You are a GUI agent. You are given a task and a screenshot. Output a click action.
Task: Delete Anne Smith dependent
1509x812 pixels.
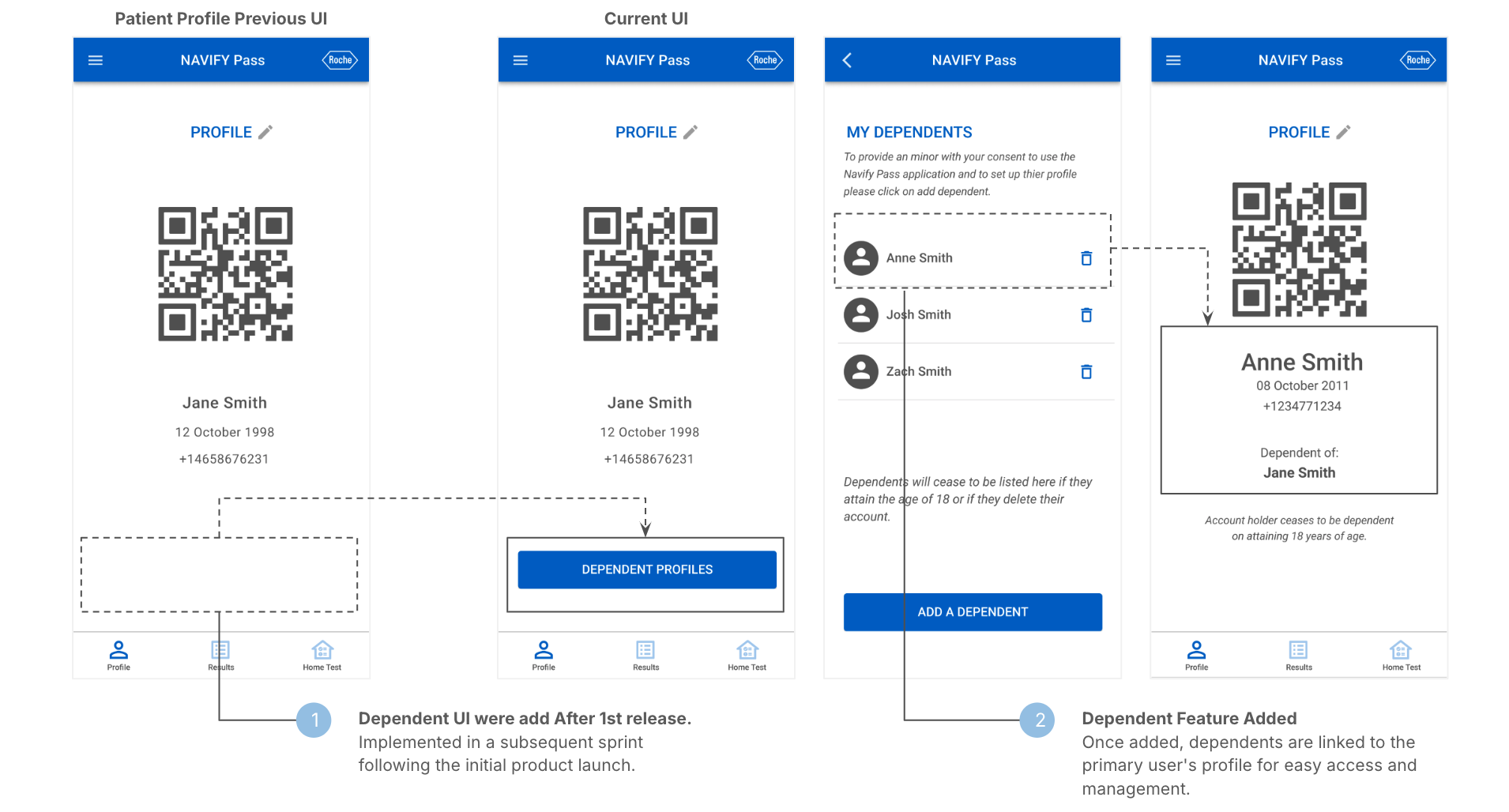(x=1086, y=258)
